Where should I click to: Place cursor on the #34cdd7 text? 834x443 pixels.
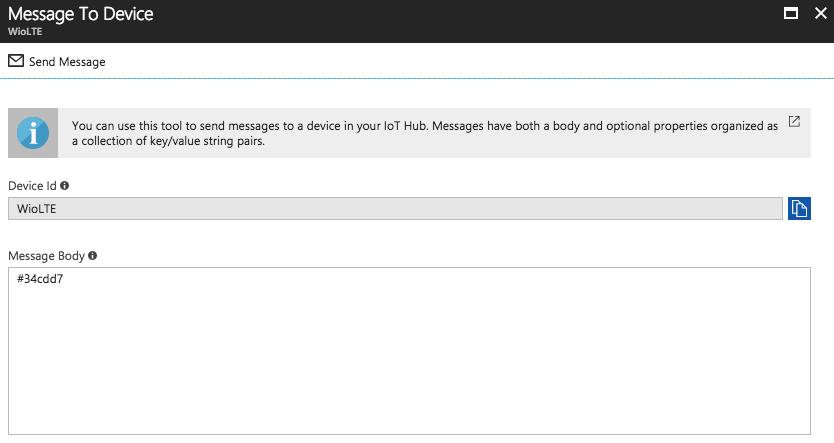click(x=41, y=279)
